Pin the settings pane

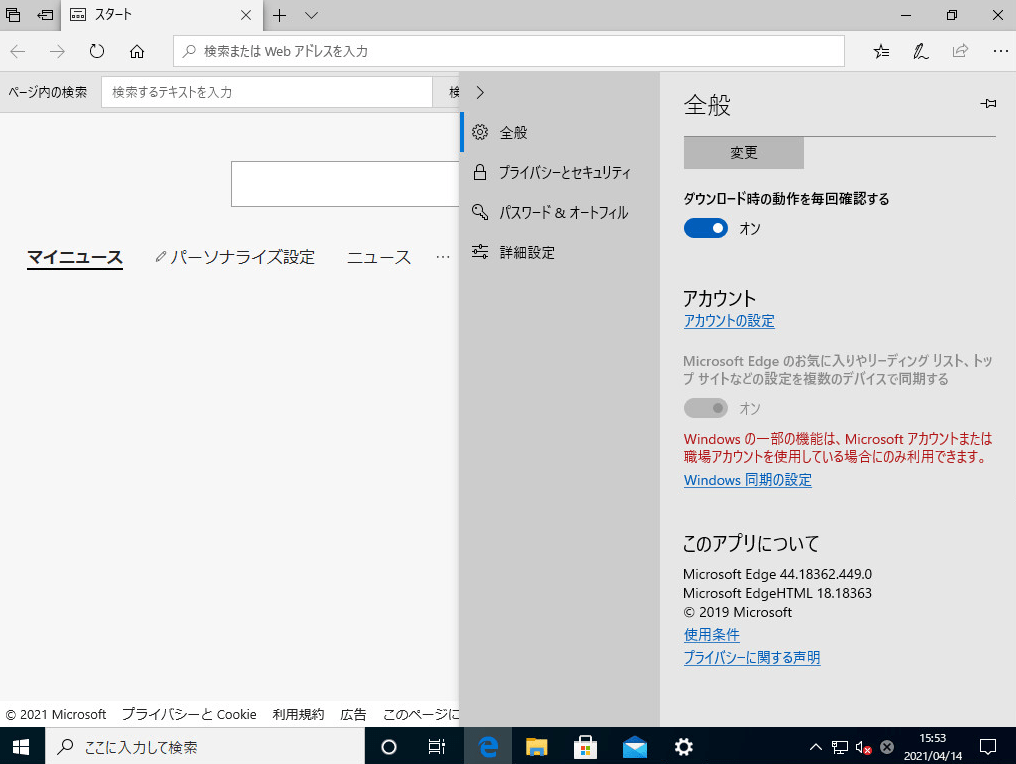click(x=988, y=104)
